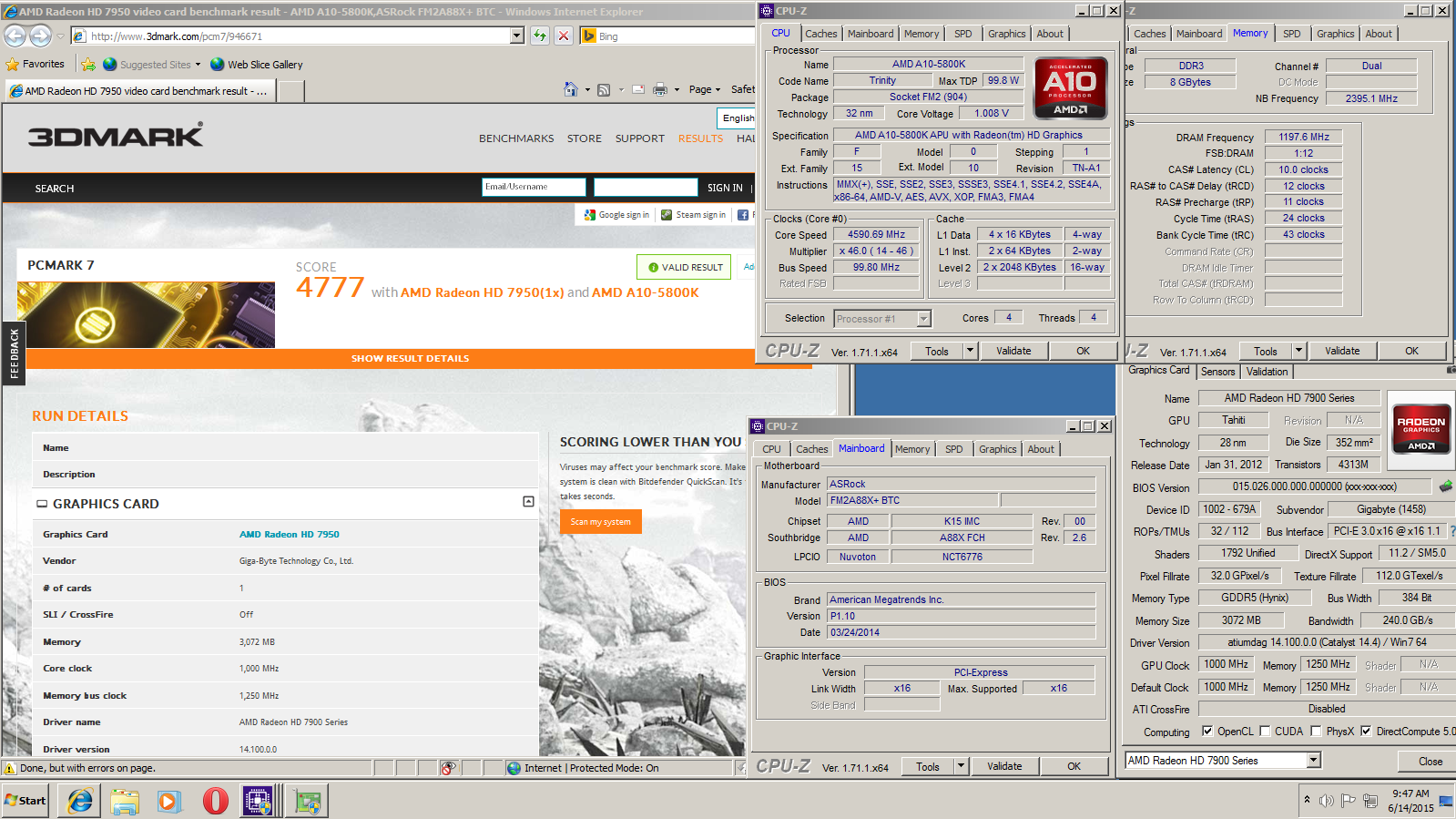
Task: Toggle the DirectCompute 5.0 checkbox
Action: (x=1366, y=731)
